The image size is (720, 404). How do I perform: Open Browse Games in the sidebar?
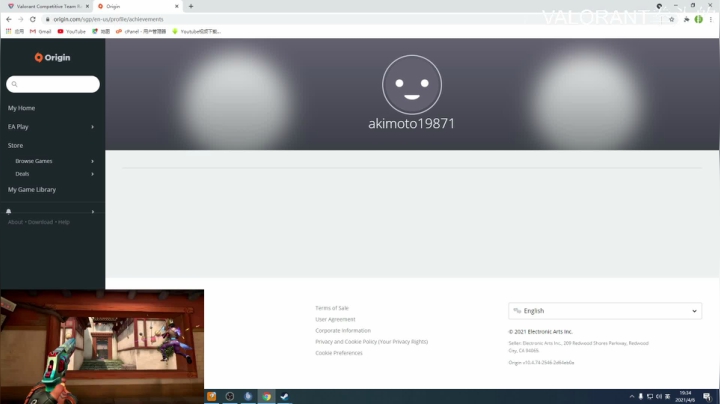point(34,161)
